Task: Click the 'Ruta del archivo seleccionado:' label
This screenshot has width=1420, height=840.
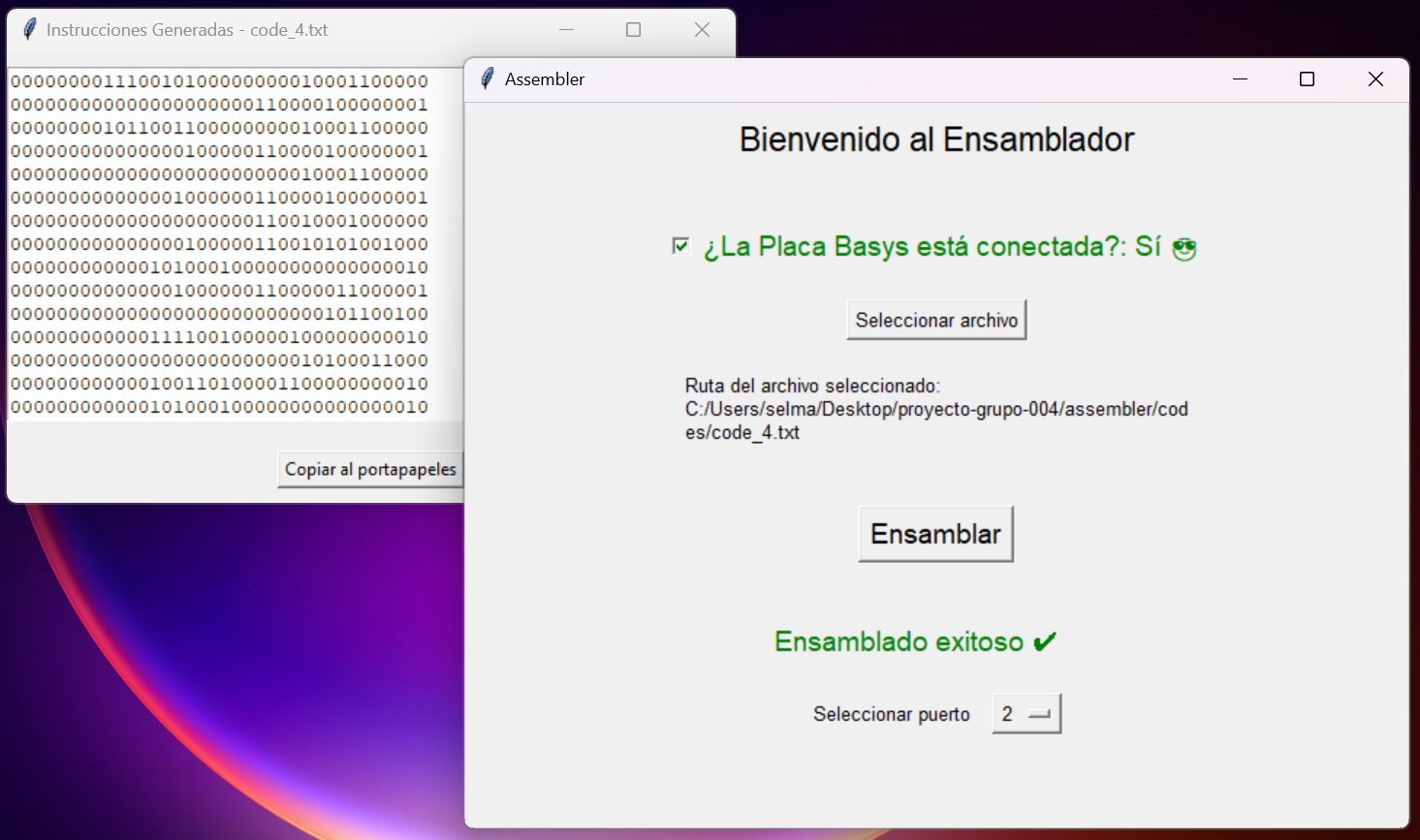Action: 812,386
